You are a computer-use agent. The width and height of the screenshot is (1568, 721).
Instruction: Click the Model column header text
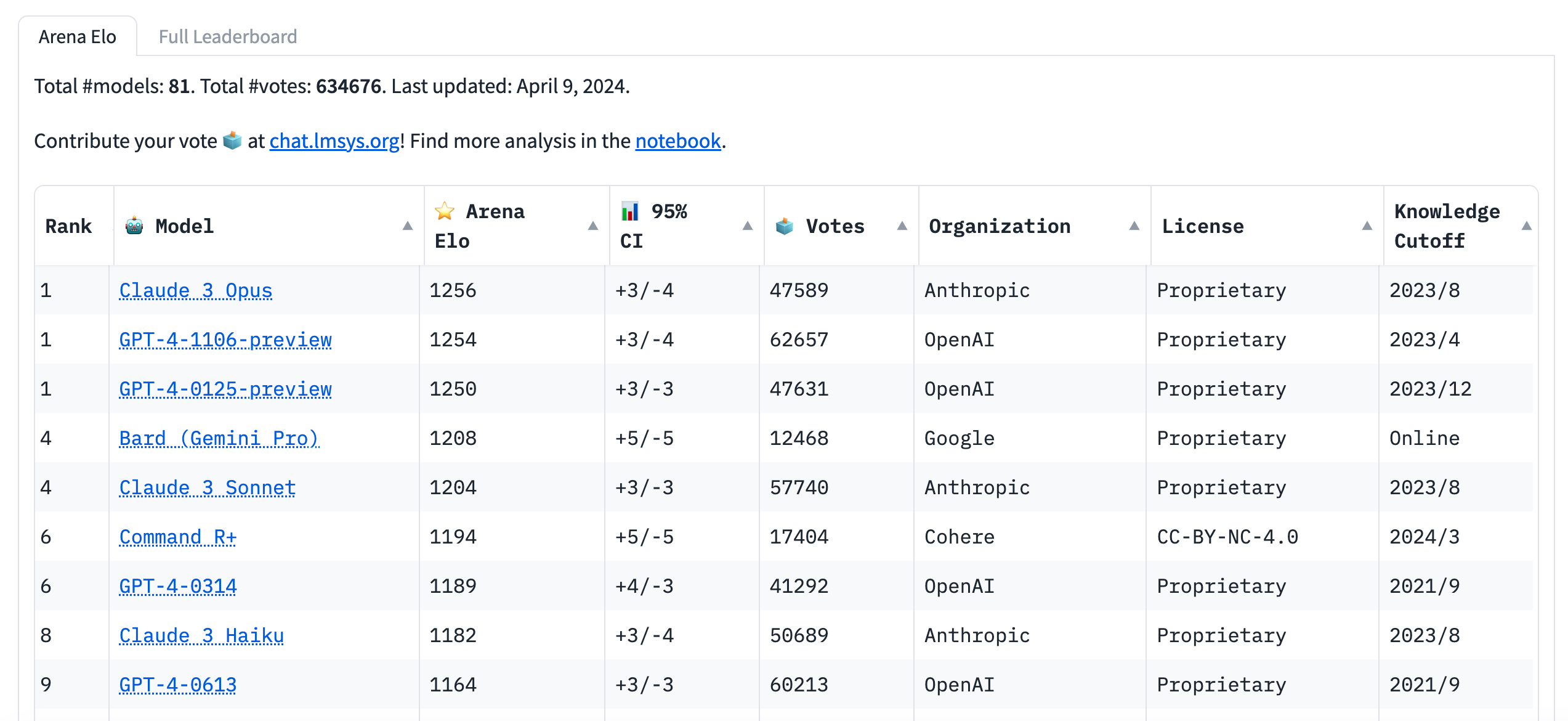[185, 226]
